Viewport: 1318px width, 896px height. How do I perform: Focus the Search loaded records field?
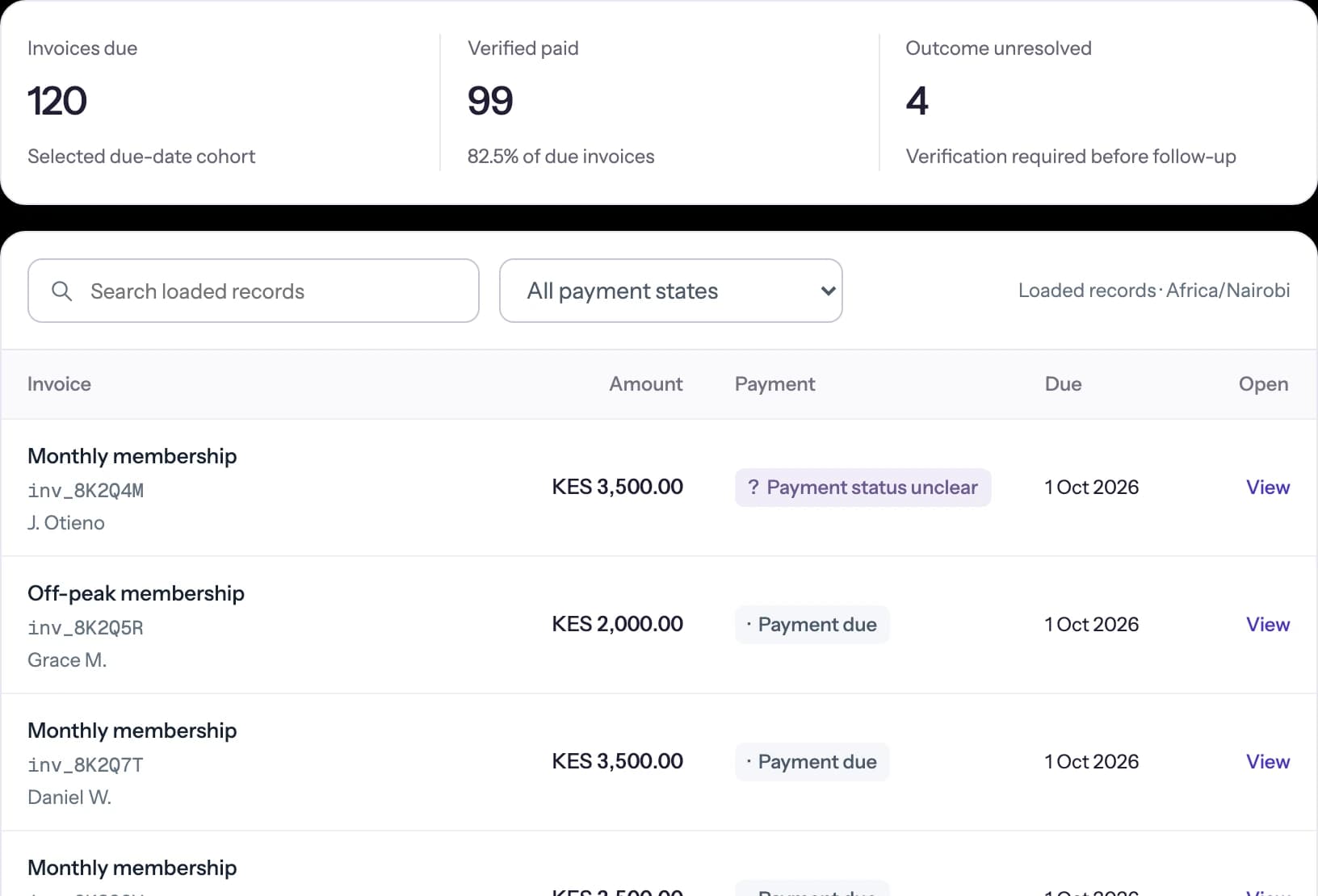tap(254, 291)
